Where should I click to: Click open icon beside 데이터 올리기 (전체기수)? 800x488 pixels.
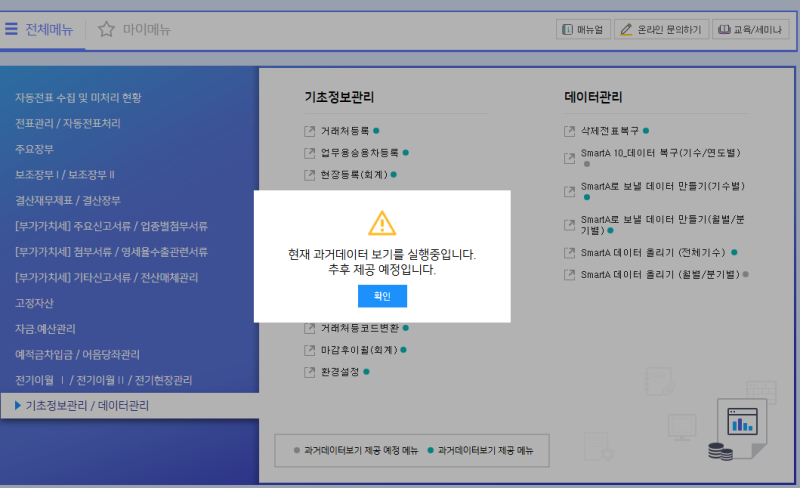click(569, 253)
